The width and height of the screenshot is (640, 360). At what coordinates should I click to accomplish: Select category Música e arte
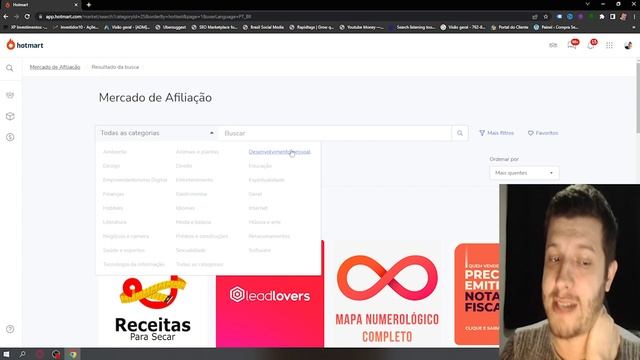264,222
